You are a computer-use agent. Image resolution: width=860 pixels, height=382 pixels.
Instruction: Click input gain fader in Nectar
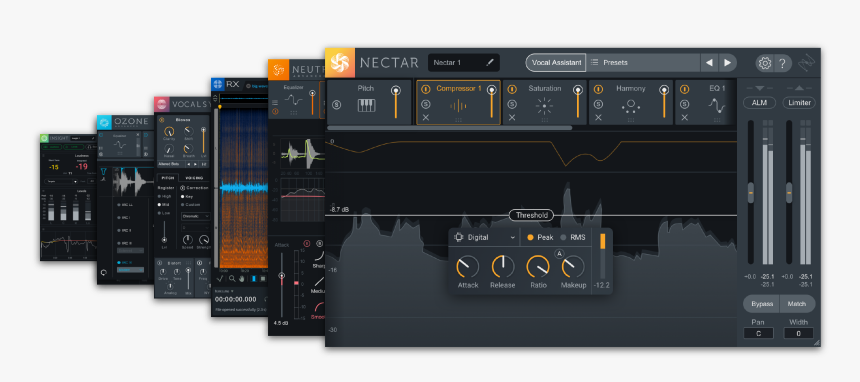pos(751,192)
